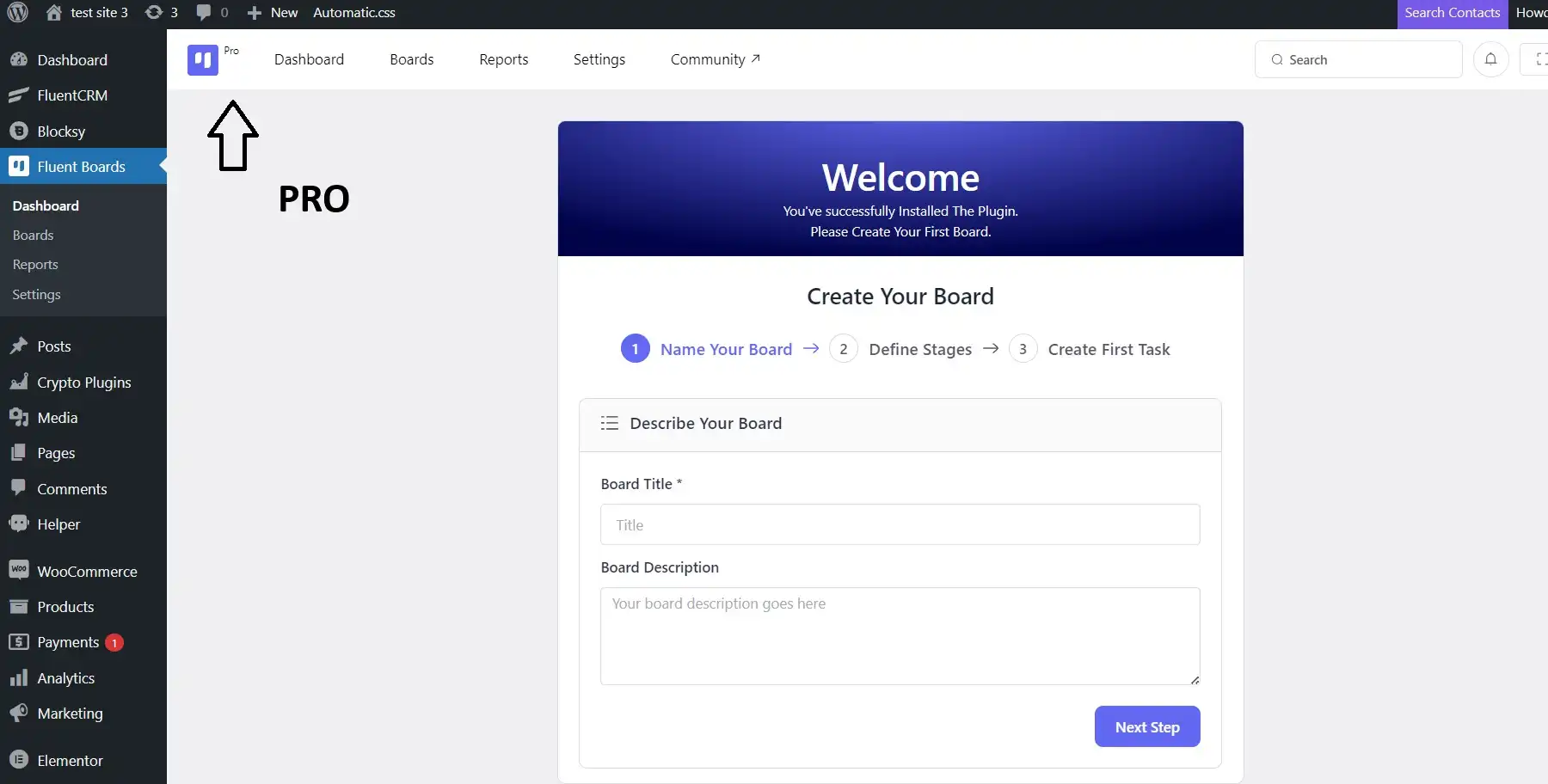Open FluentCRM in the sidebar

click(83, 95)
